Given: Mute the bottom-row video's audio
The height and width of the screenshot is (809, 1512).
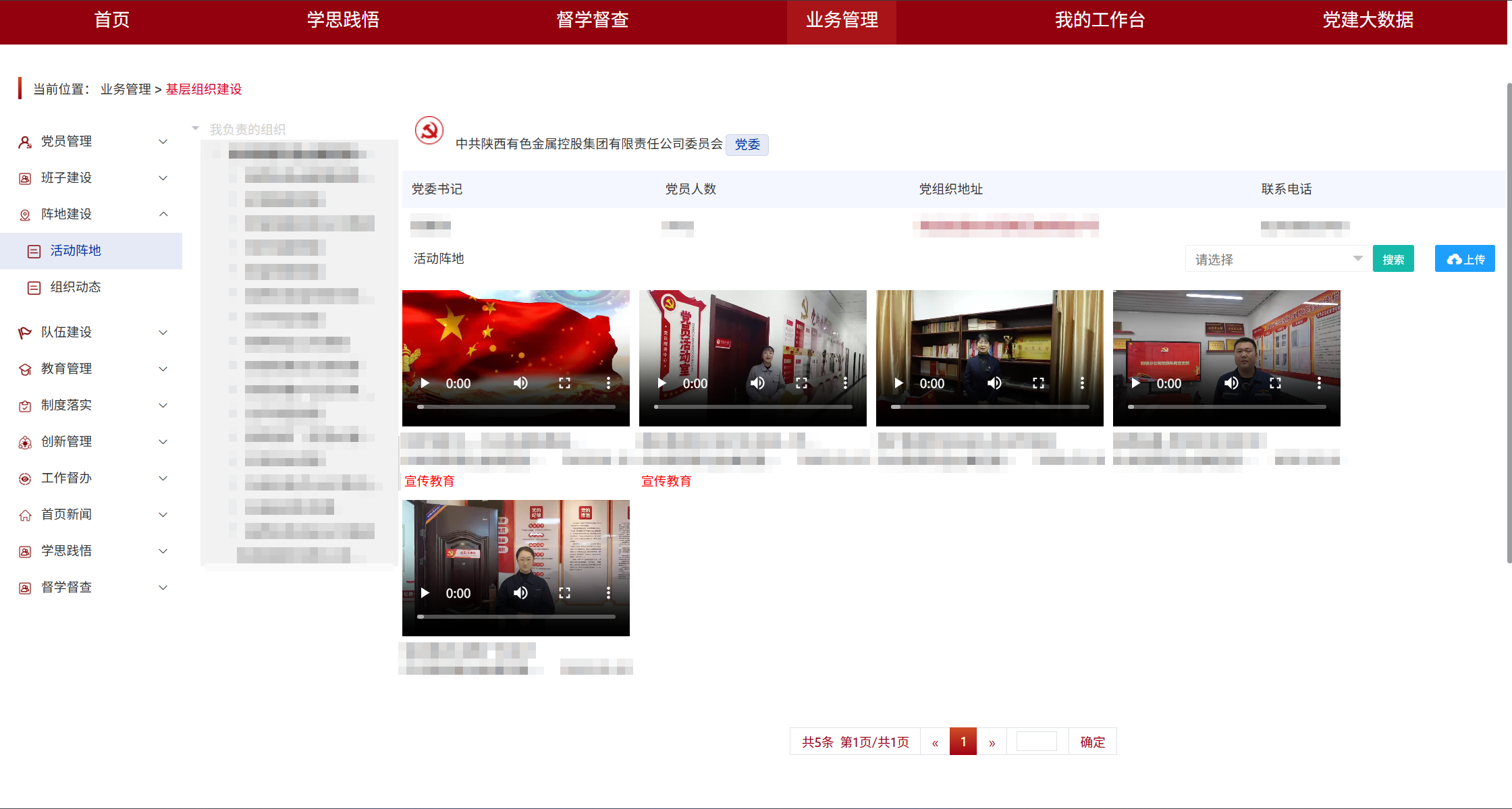Looking at the screenshot, I should tap(520, 593).
